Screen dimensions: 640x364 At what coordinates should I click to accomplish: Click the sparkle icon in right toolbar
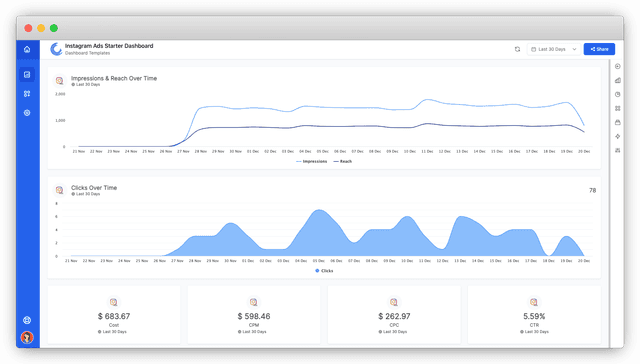click(618, 136)
